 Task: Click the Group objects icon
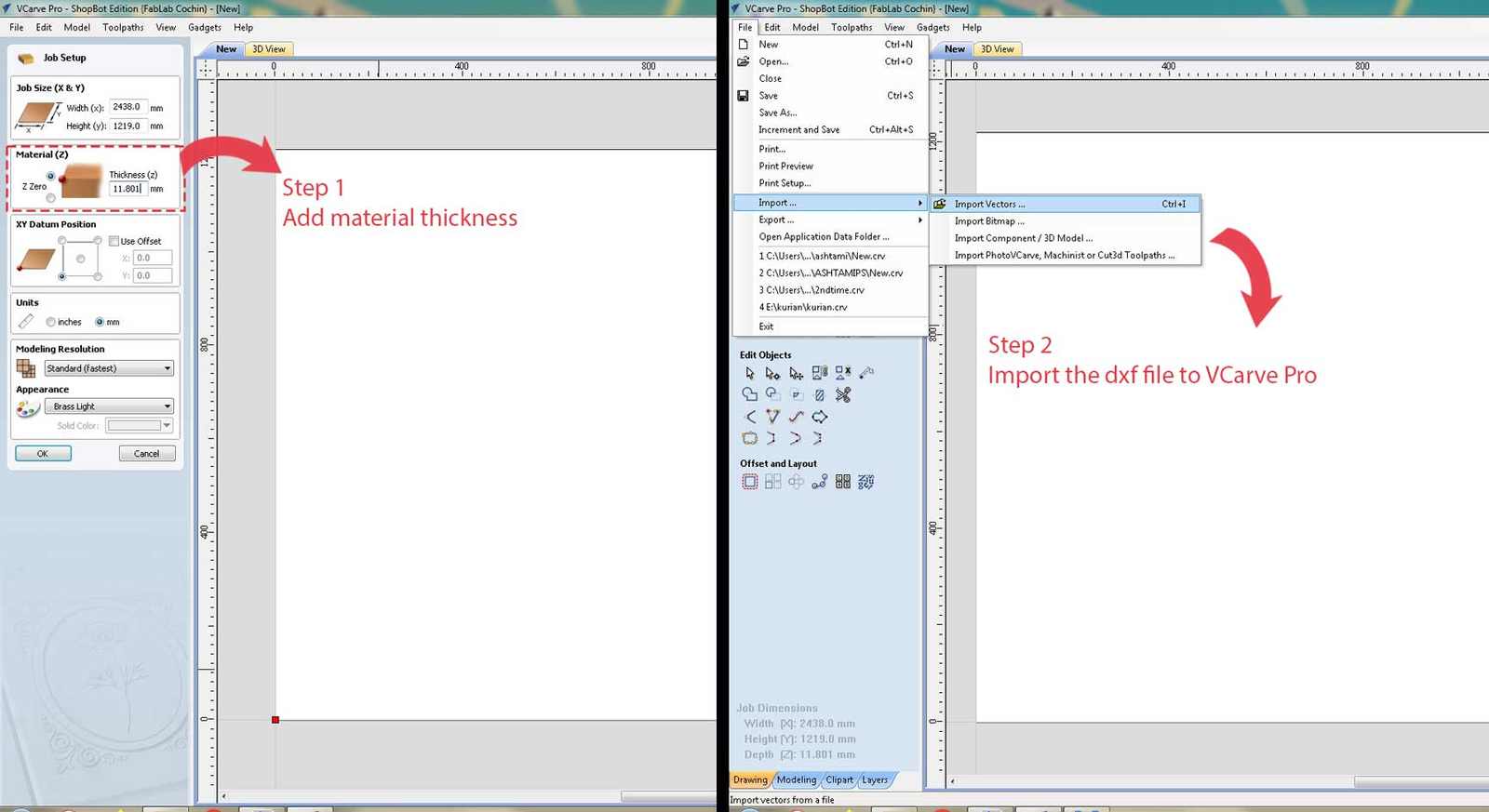[819, 373]
